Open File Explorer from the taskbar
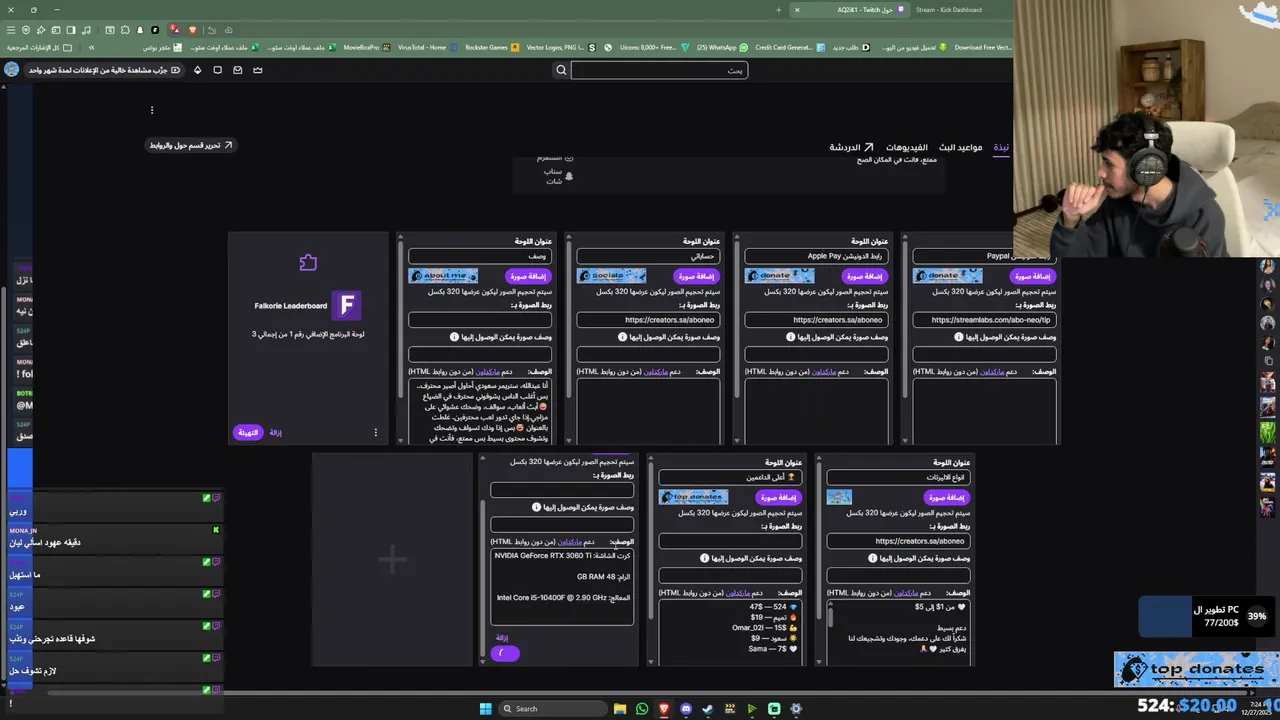This screenshot has width=1280, height=720. point(620,709)
